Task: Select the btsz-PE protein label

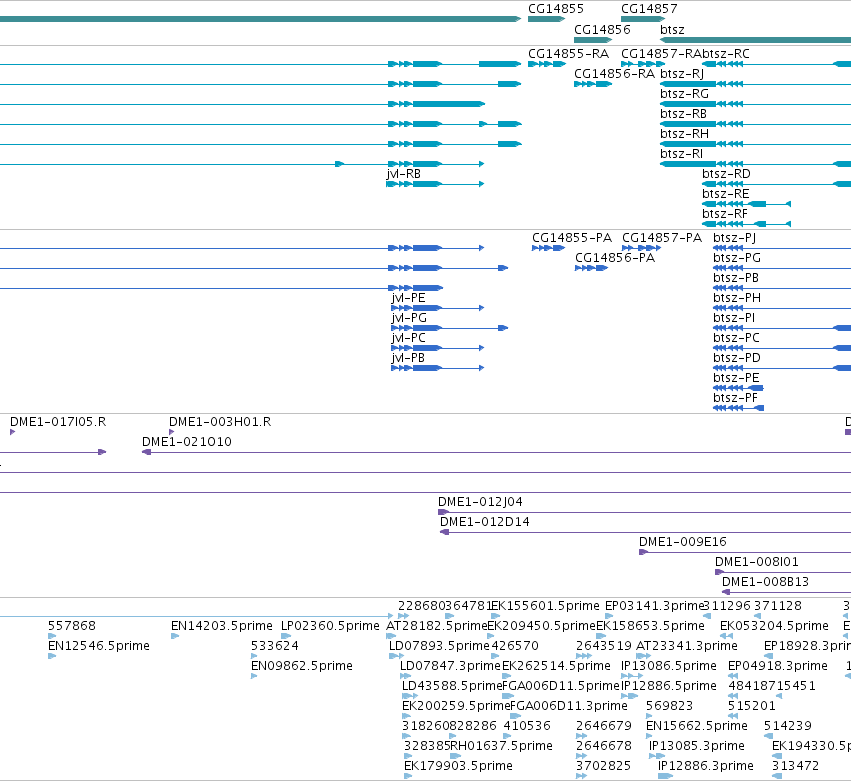Action: (x=736, y=378)
